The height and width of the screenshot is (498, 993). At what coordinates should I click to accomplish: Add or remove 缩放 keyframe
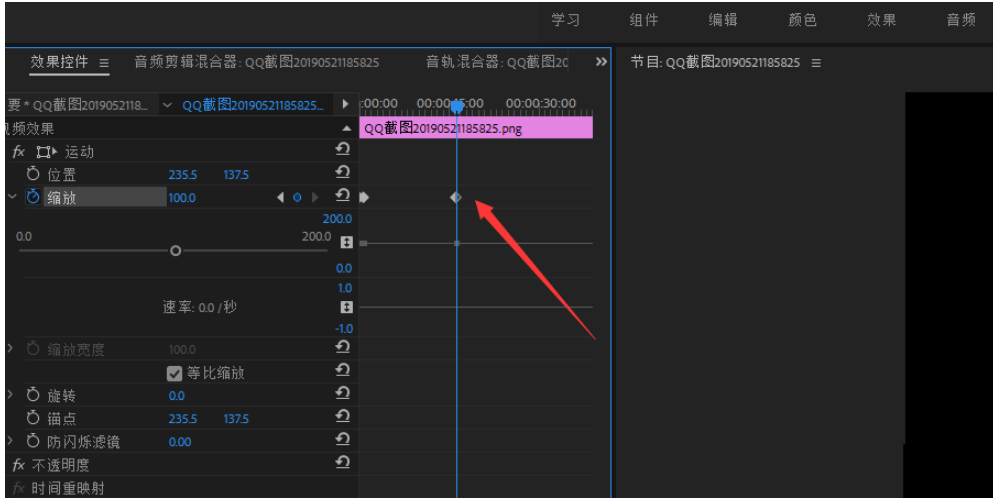click(x=297, y=198)
